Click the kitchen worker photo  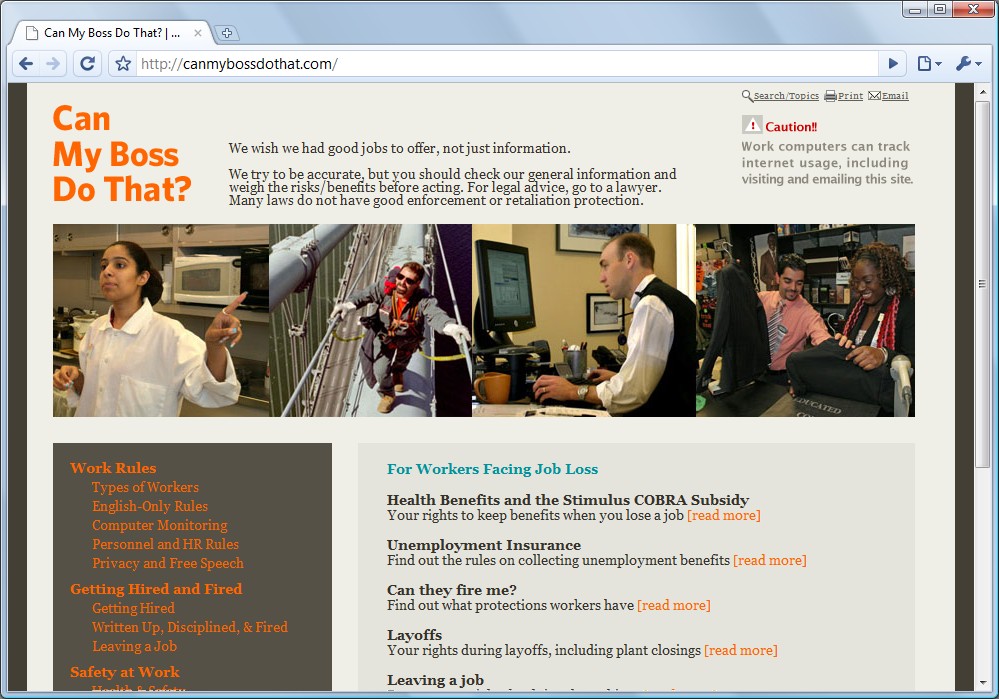coord(161,320)
